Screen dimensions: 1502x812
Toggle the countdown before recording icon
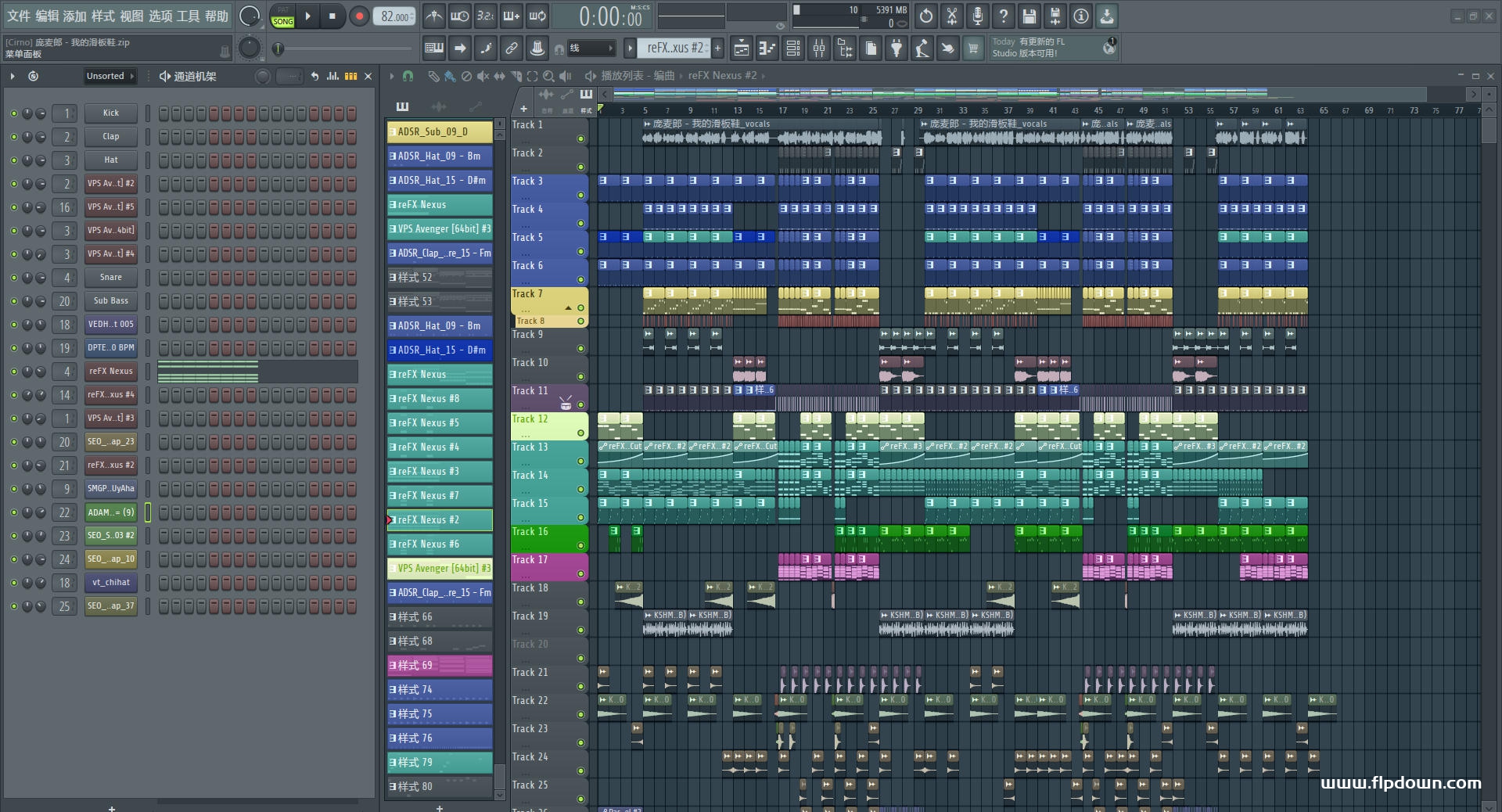486,16
